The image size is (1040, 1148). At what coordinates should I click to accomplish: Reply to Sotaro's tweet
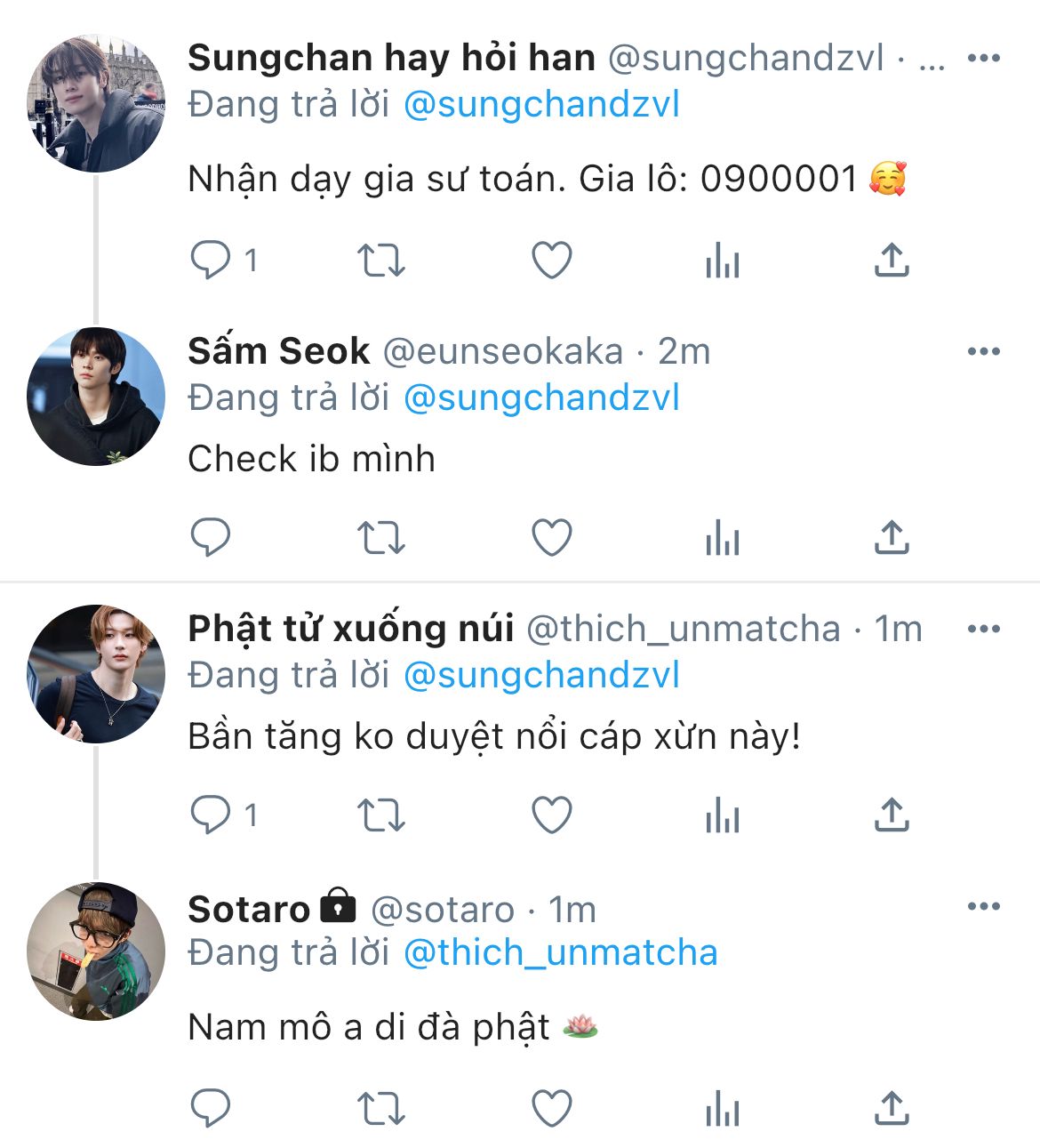point(211,1109)
